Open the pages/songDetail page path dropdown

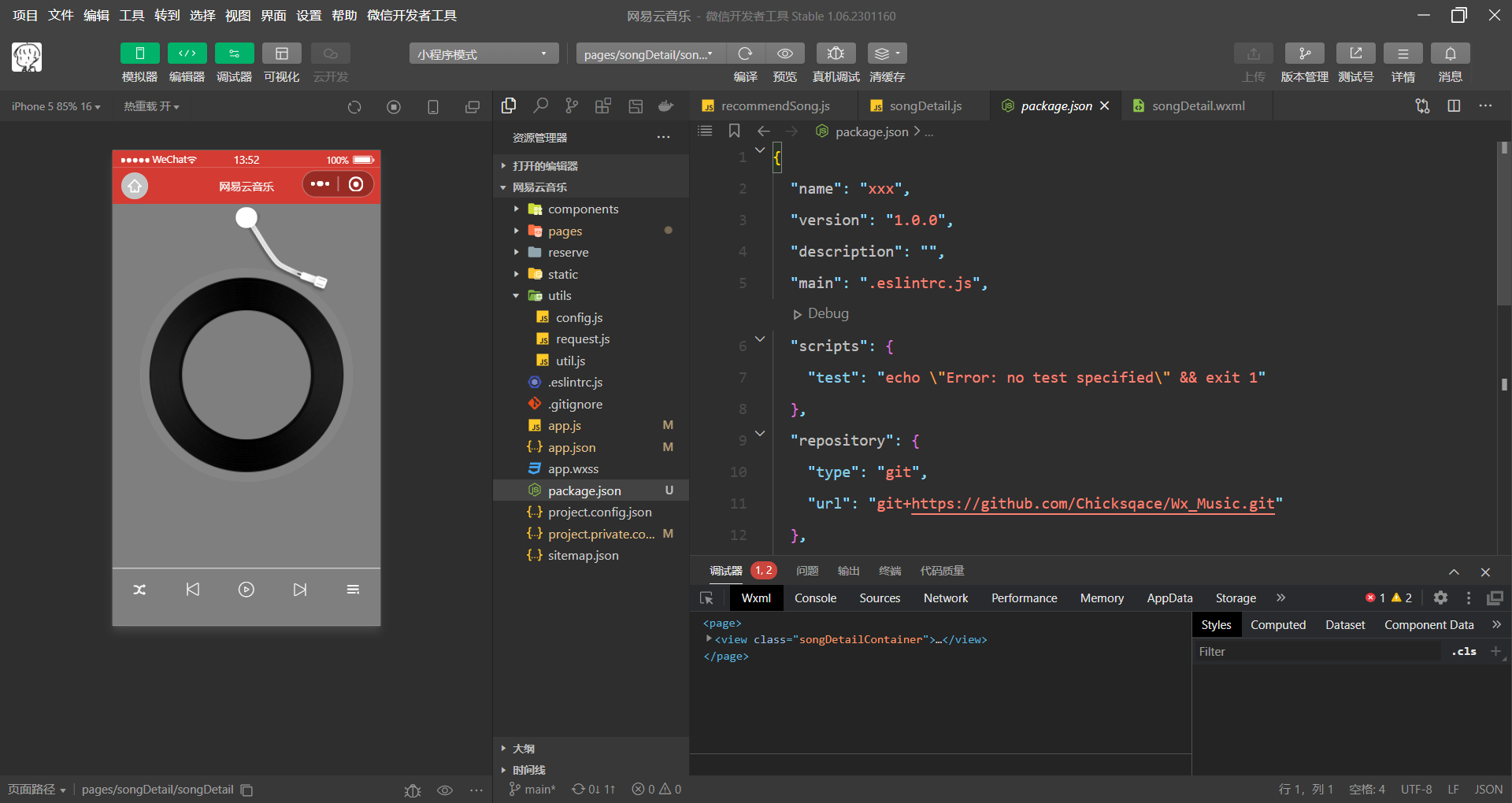click(x=650, y=54)
